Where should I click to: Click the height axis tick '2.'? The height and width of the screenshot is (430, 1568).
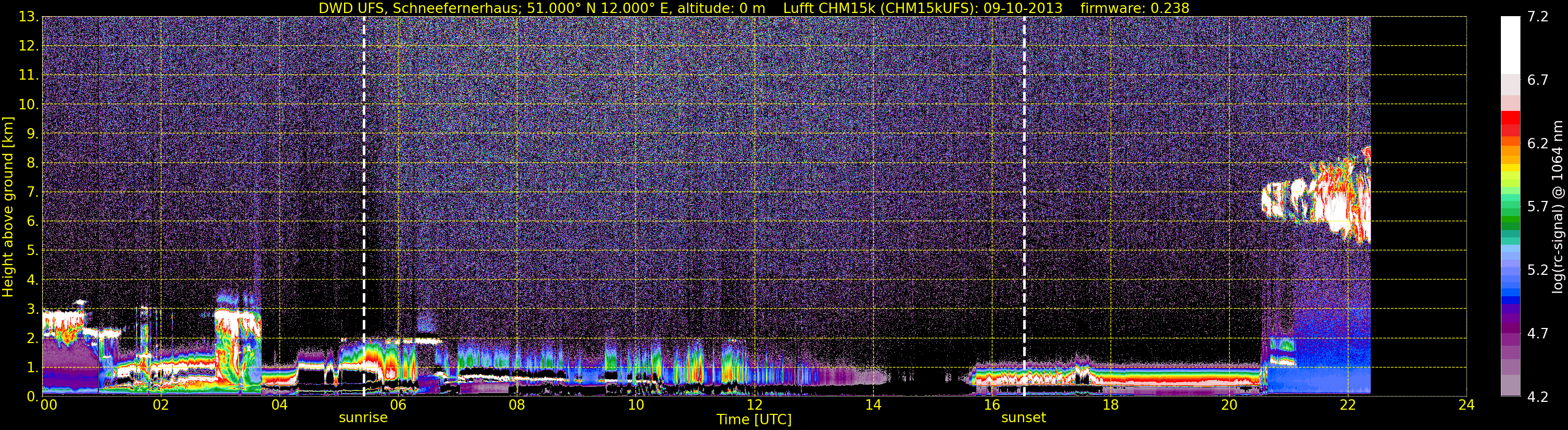point(32,339)
